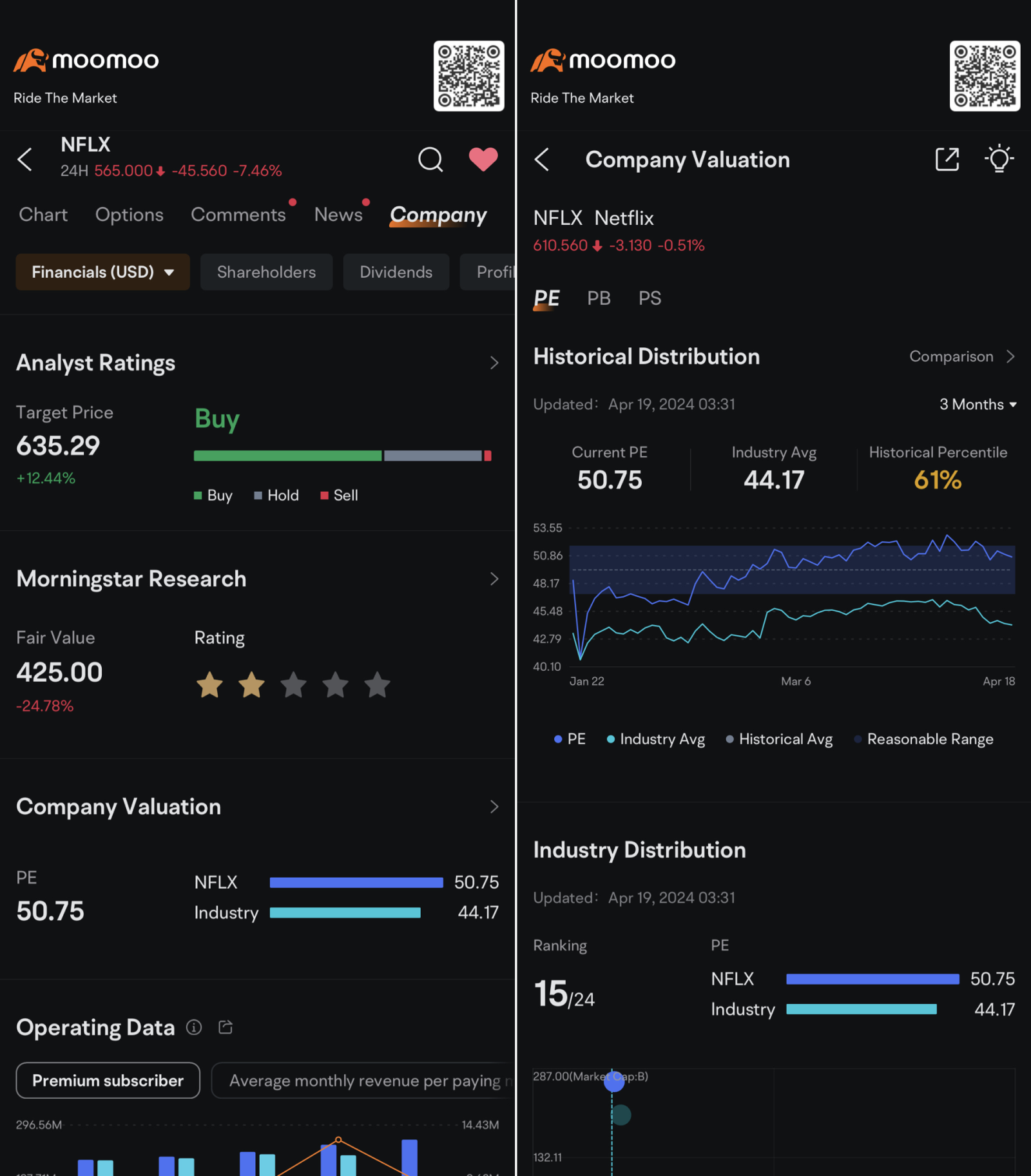Change 3 Months period dropdown

(x=978, y=404)
